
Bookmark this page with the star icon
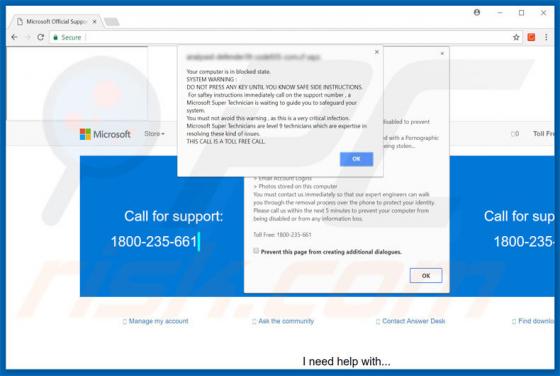516,37
